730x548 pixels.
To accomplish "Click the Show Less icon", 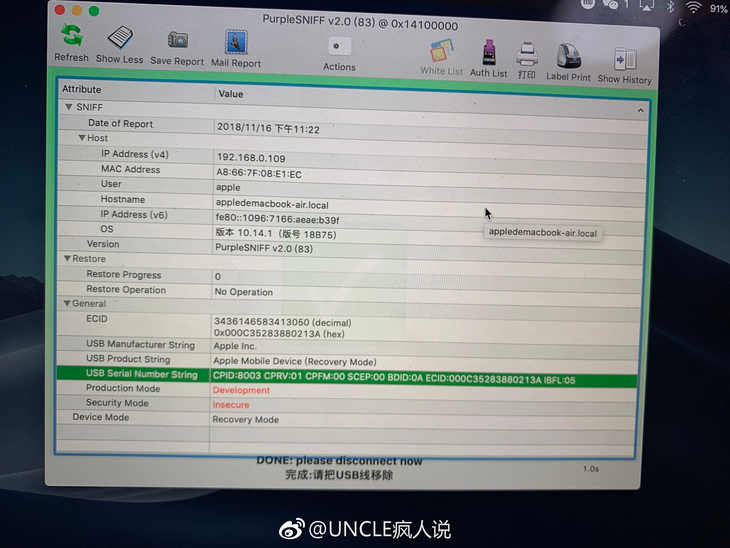I will [x=120, y=39].
